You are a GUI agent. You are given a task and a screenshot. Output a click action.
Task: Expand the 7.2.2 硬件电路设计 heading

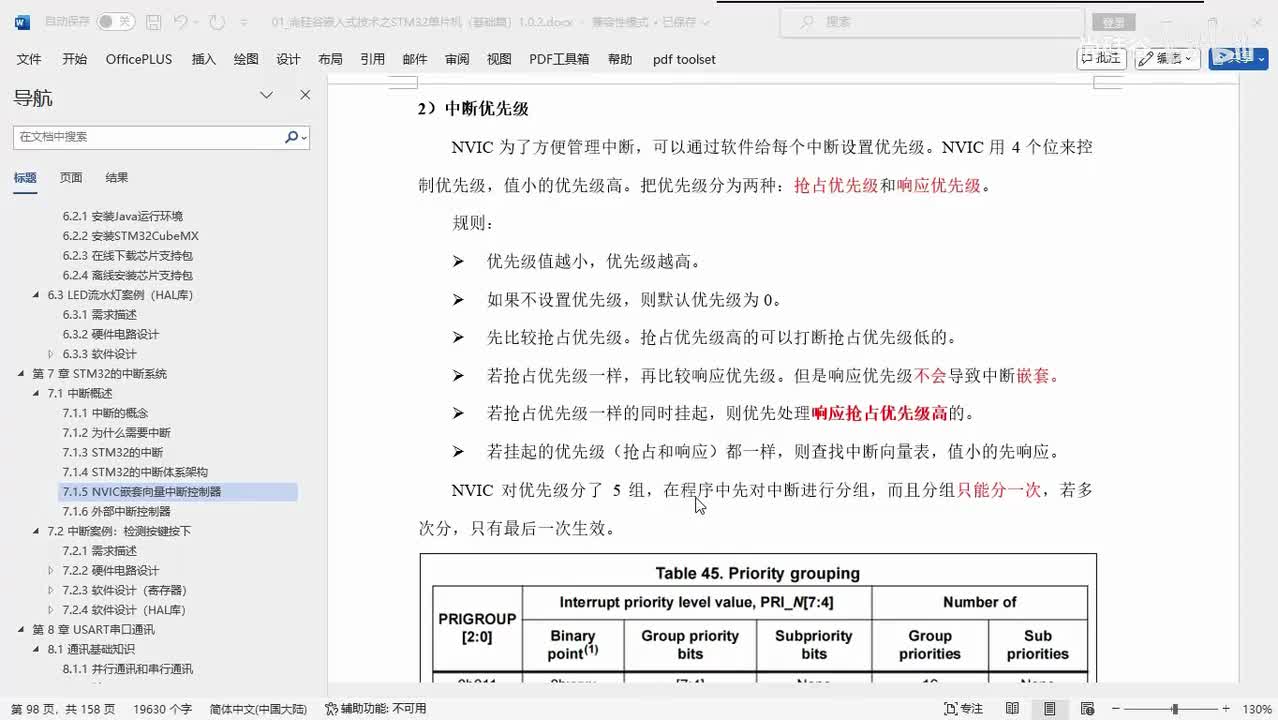coord(51,570)
